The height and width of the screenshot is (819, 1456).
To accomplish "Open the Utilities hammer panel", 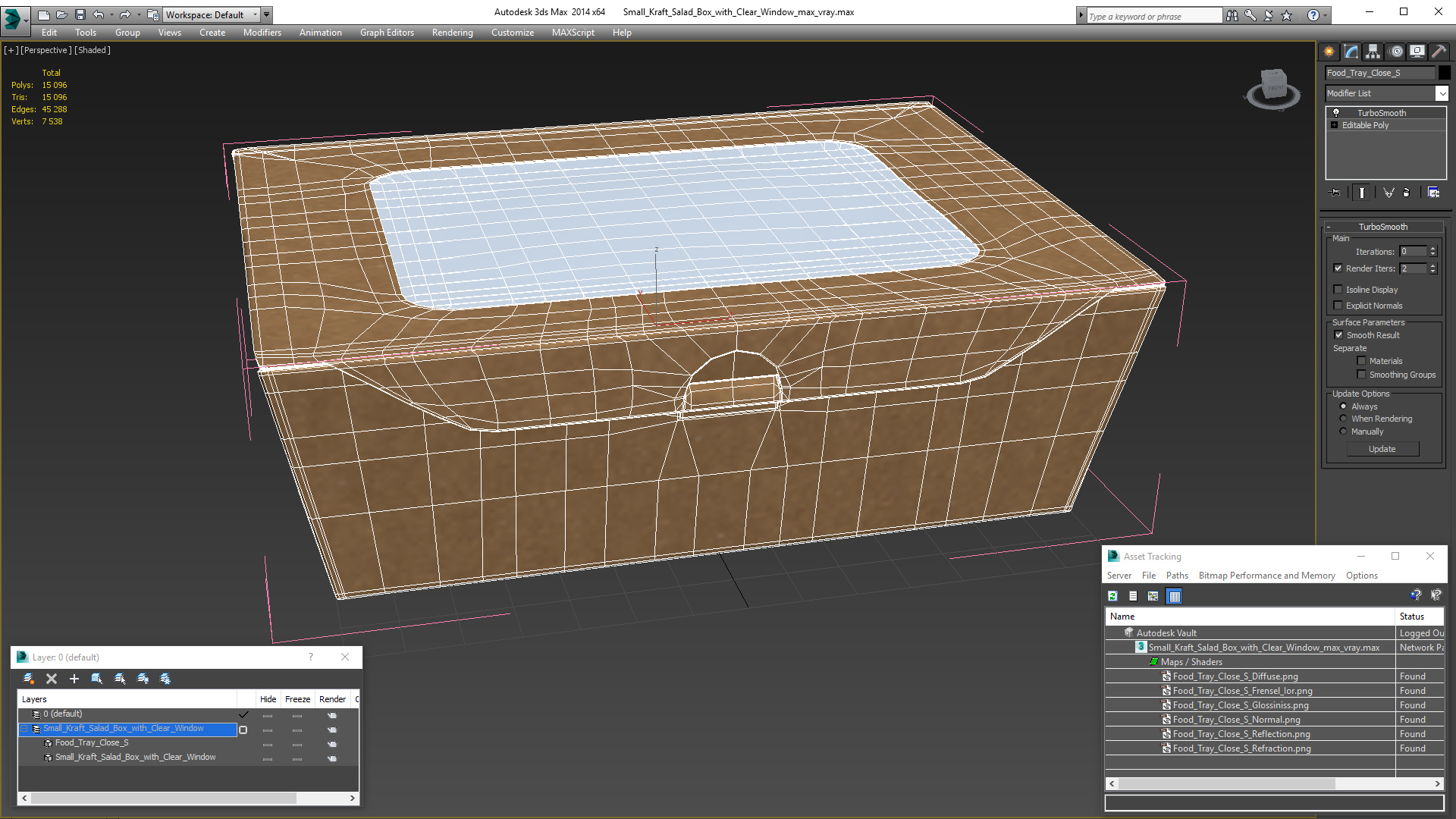I will click(x=1439, y=52).
